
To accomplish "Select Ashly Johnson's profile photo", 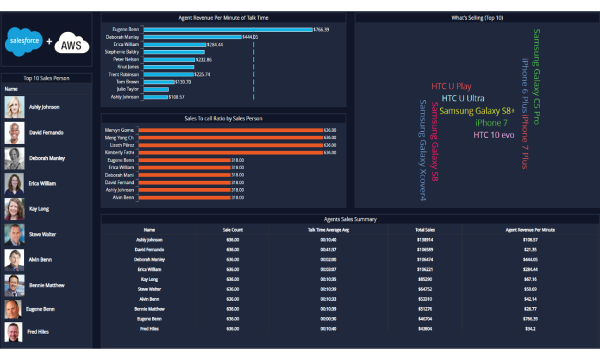I will 15,107.
